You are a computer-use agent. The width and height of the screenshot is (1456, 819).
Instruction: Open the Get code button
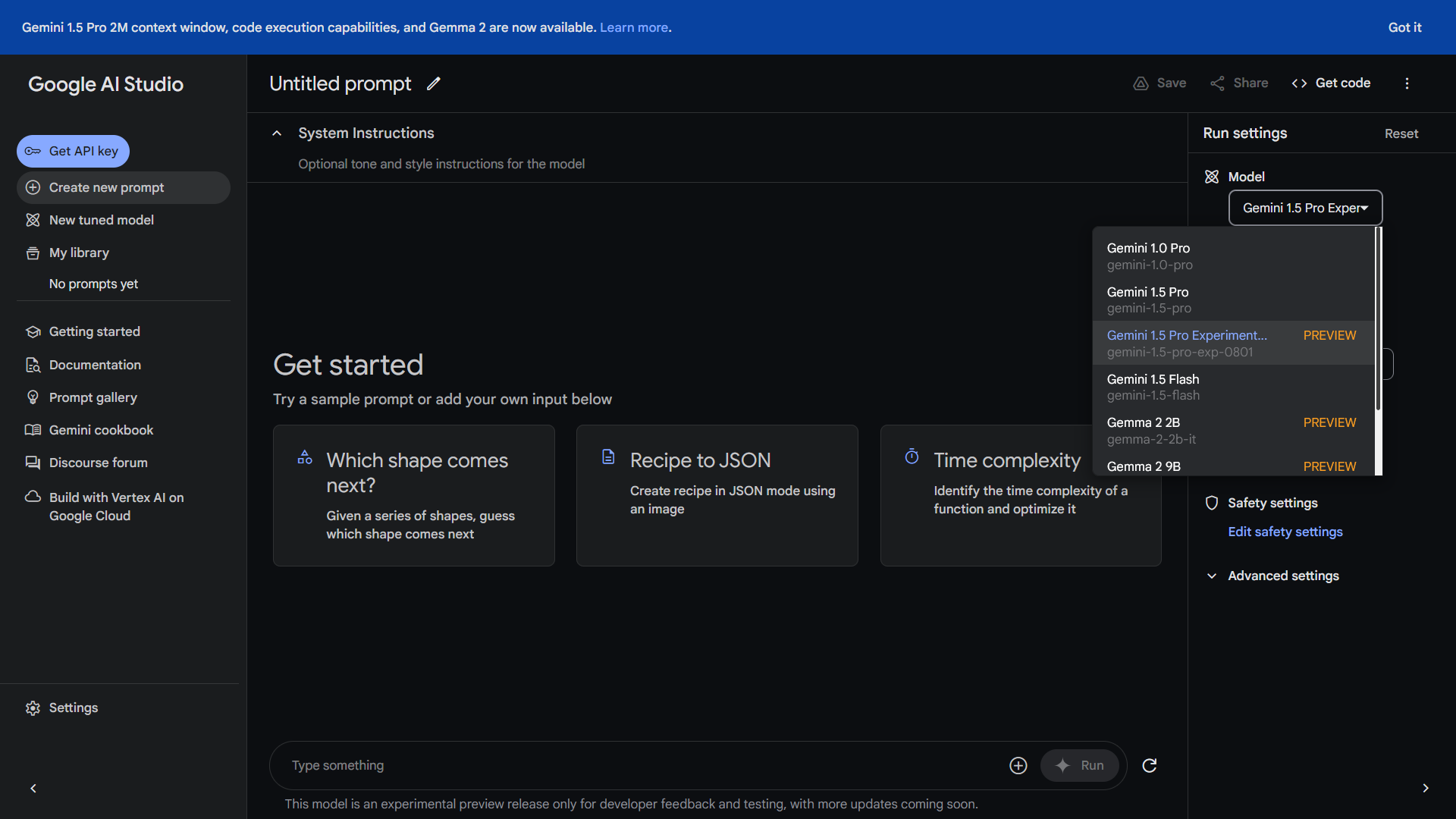(1331, 83)
